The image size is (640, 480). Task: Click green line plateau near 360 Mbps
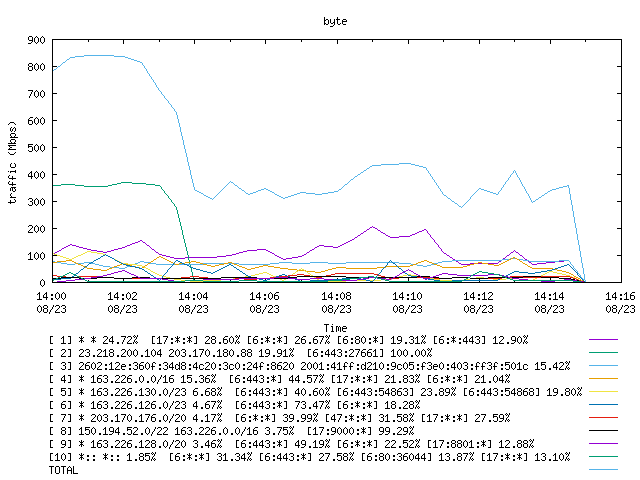pyautogui.click(x=106, y=185)
